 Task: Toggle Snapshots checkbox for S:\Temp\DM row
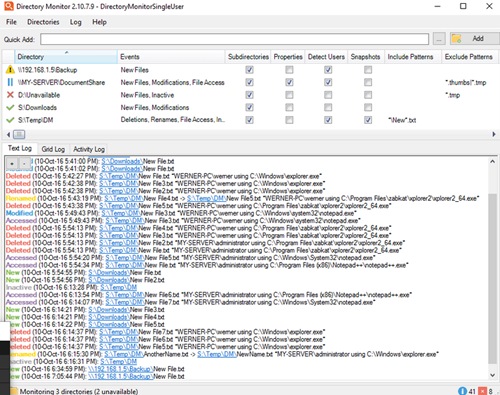pyautogui.click(x=368, y=120)
